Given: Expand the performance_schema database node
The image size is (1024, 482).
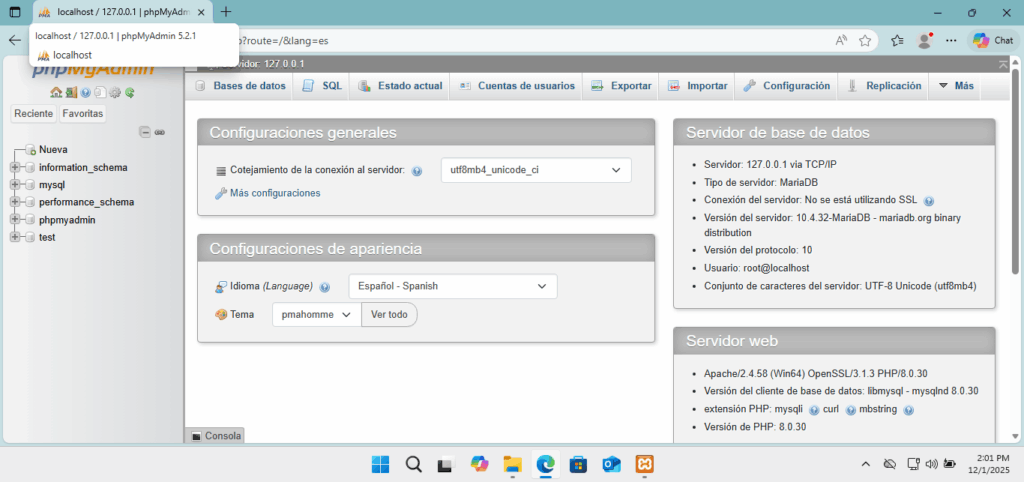Looking at the screenshot, I should click(15, 202).
